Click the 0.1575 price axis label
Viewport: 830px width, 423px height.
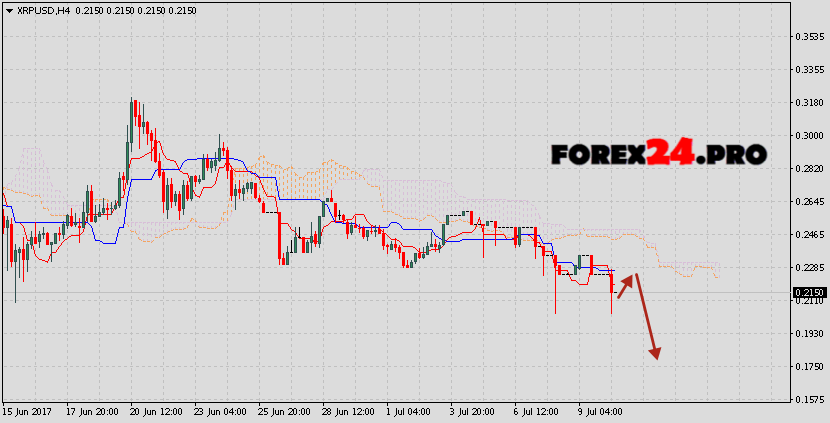point(808,399)
